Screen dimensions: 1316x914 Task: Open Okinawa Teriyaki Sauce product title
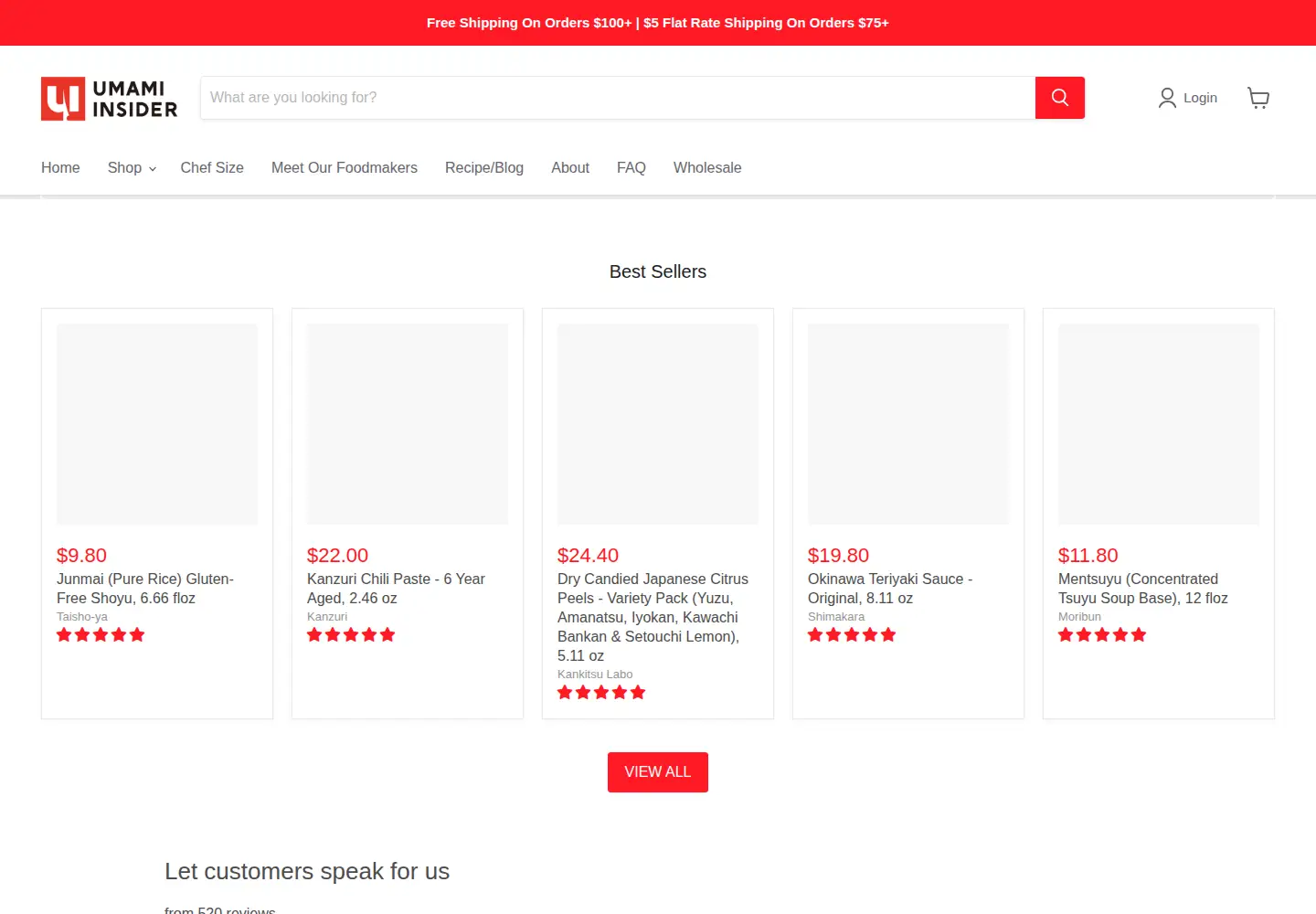pyautogui.click(x=890, y=589)
